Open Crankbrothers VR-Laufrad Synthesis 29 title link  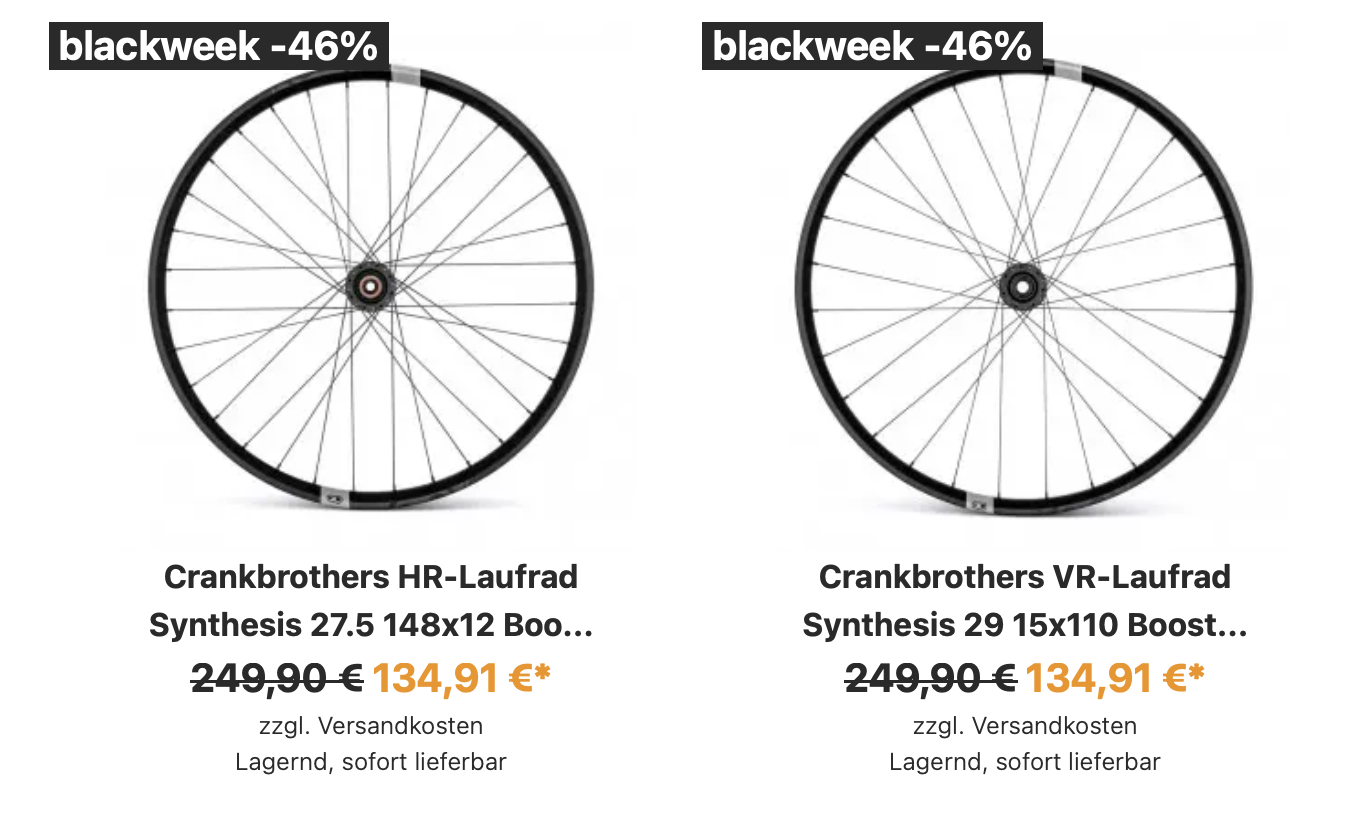coord(1025,601)
